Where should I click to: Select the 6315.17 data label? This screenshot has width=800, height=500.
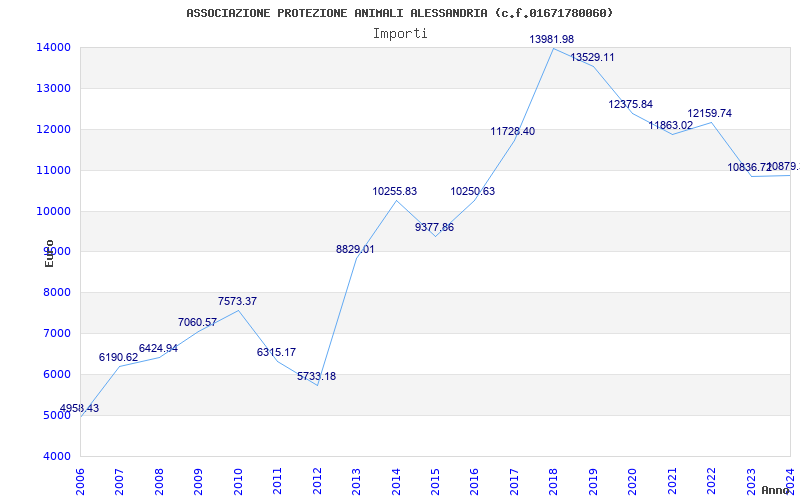[x=277, y=353]
